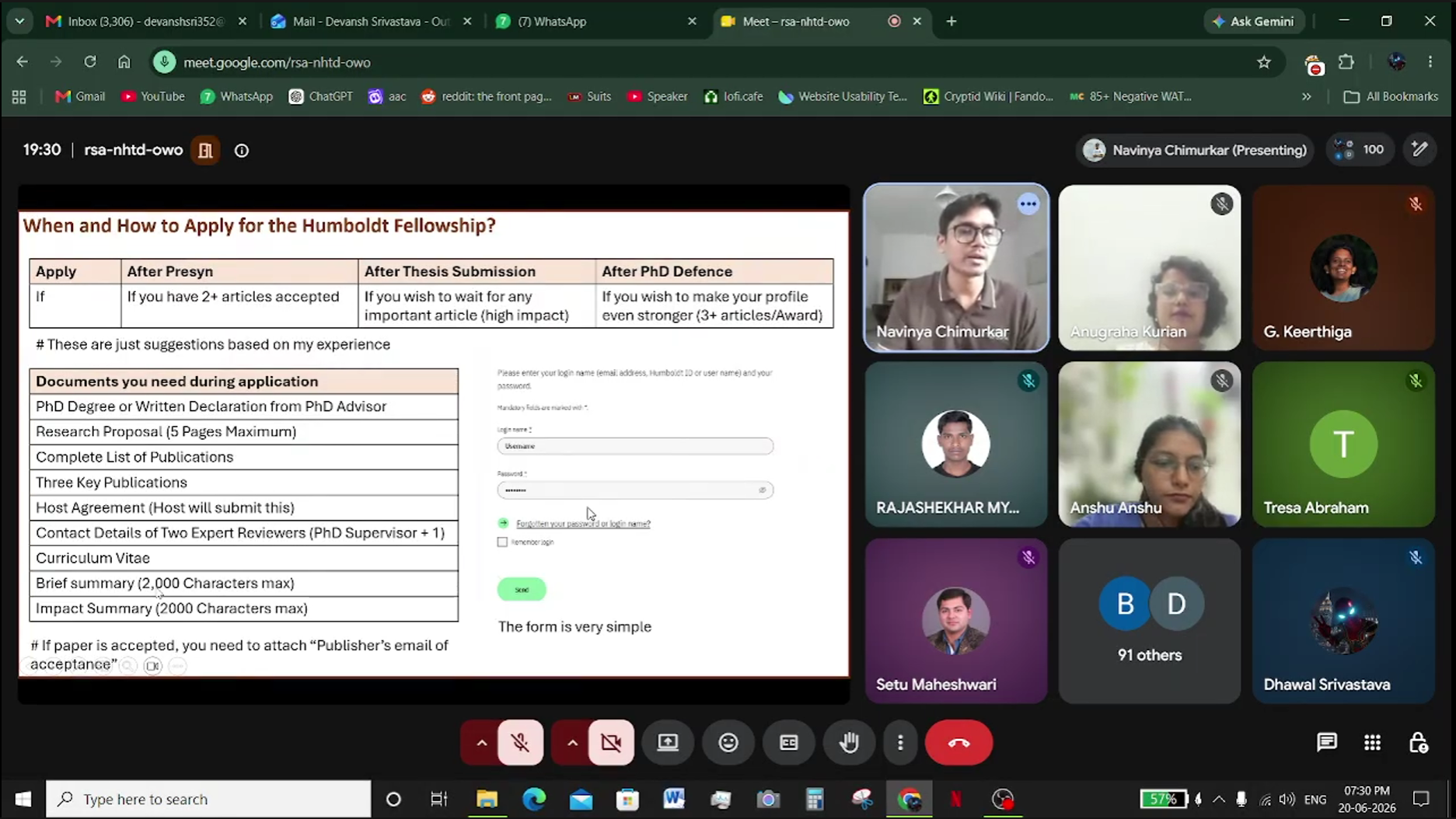Expand audio settings chevron beside microphone
Viewport: 1456px width, 819px height.
481,743
